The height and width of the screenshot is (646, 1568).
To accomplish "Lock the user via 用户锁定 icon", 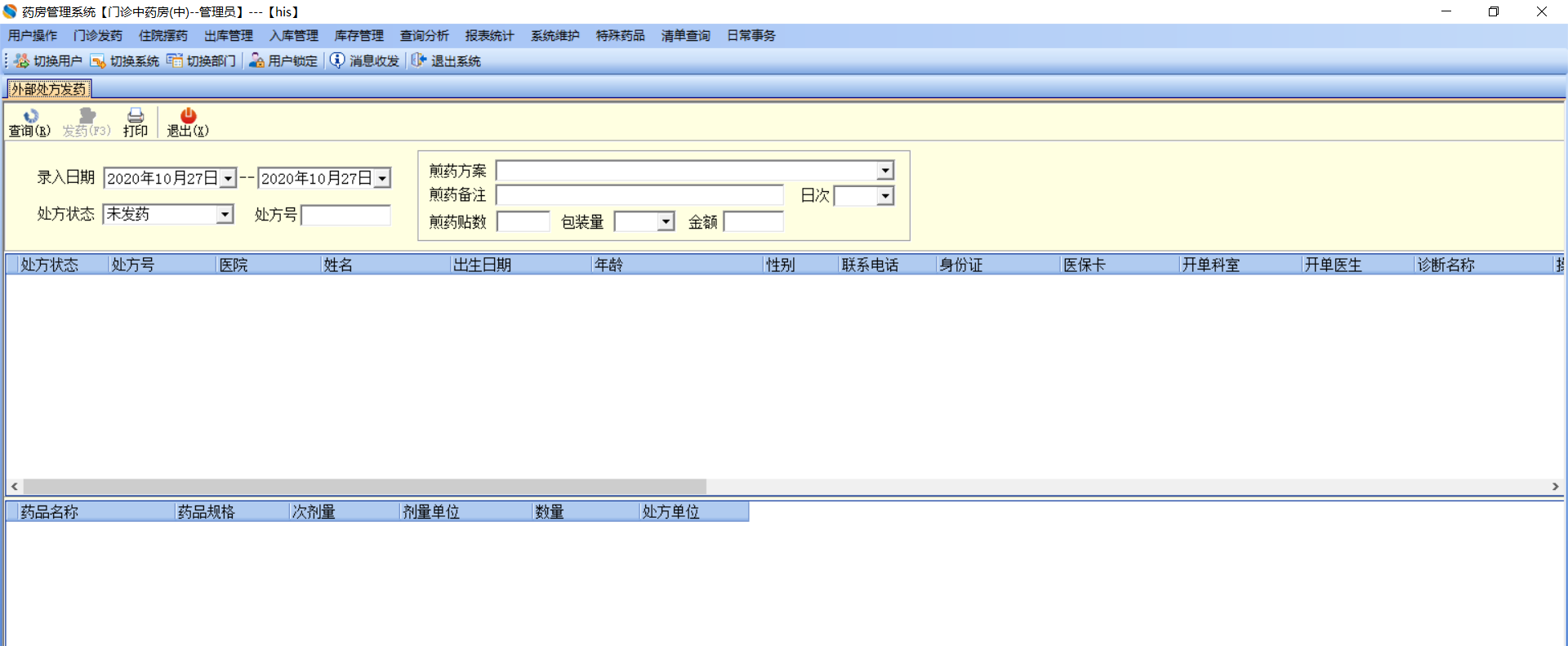I will (256, 61).
